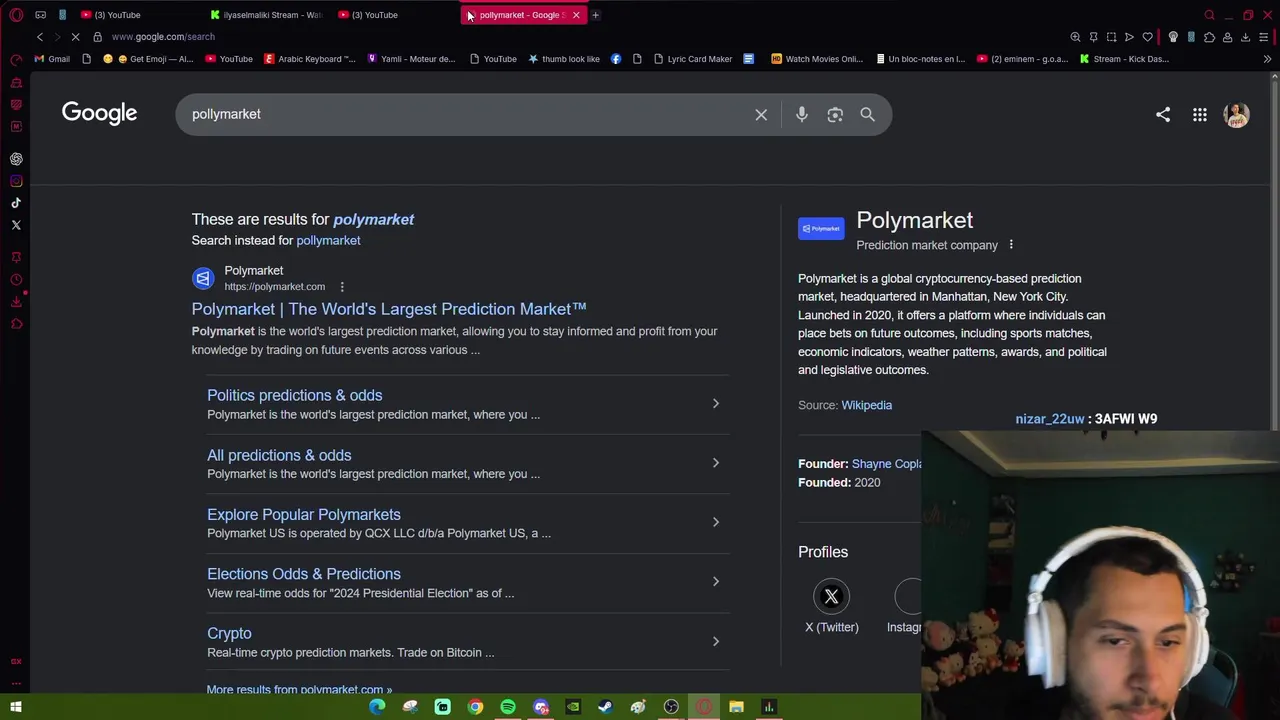Click the address bar URL www.google.com/search

click(x=163, y=37)
